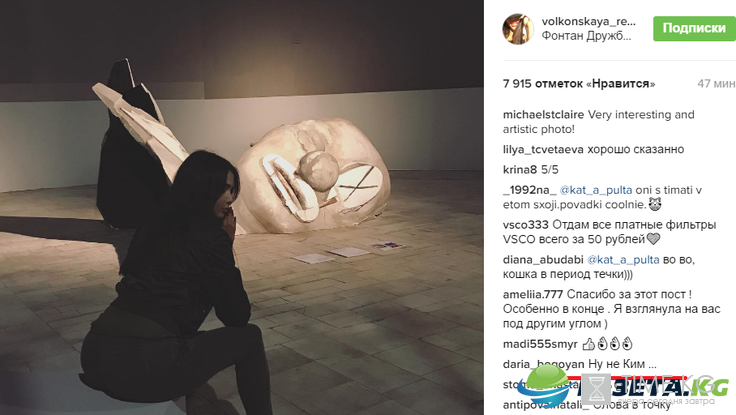The height and width of the screenshot is (415, 736).
Task: Click the Gazeta.kg globe logo watermark
Action: [x=544, y=385]
